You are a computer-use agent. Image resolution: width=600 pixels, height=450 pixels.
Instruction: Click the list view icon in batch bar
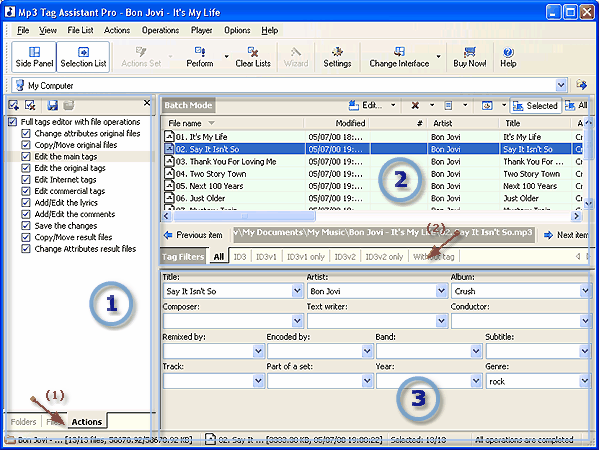click(x=448, y=105)
